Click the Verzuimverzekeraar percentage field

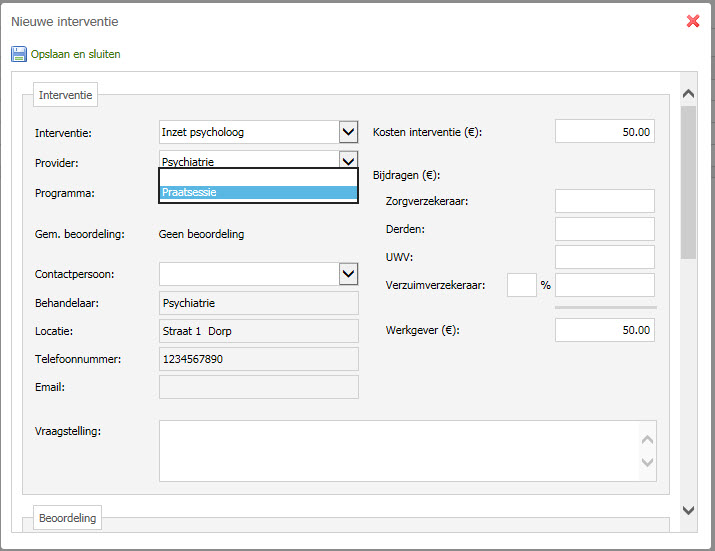pyautogui.click(x=522, y=285)
